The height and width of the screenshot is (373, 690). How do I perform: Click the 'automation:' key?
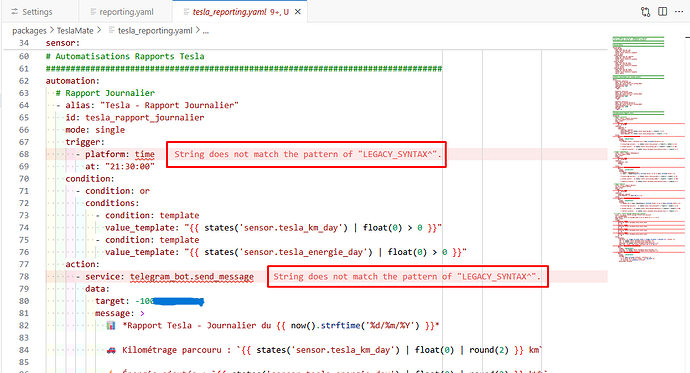[73, 81]
